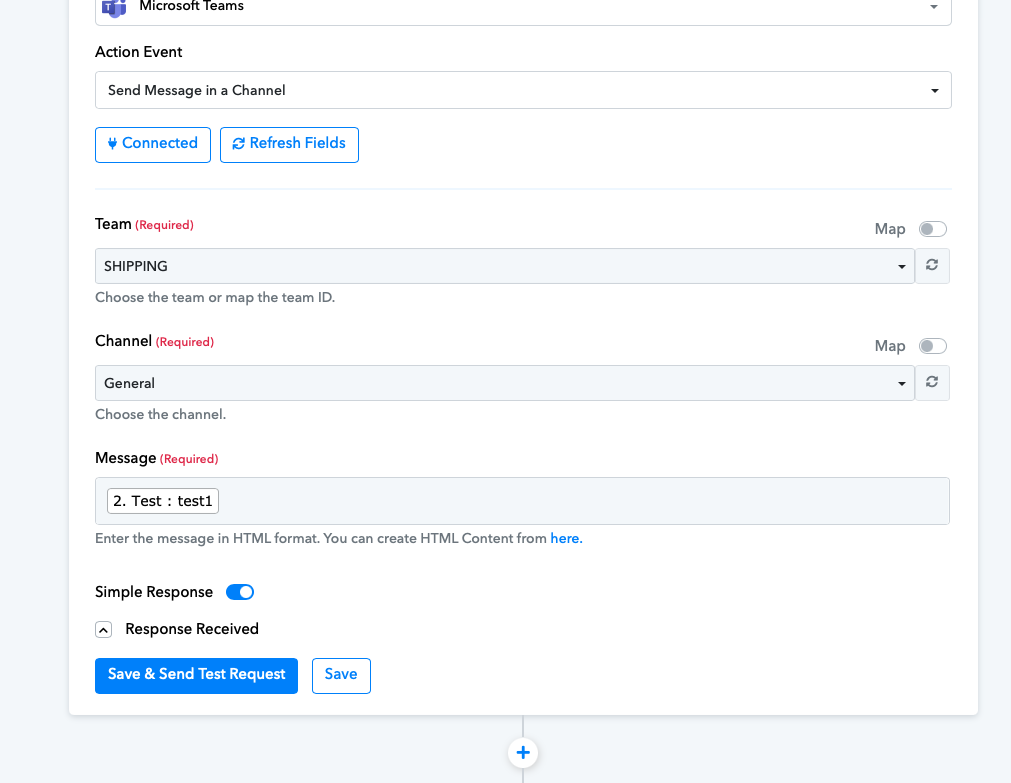Click the Save button
Image resolution: width=1011 pixels, height=783 pixels.
pos(341,675)
